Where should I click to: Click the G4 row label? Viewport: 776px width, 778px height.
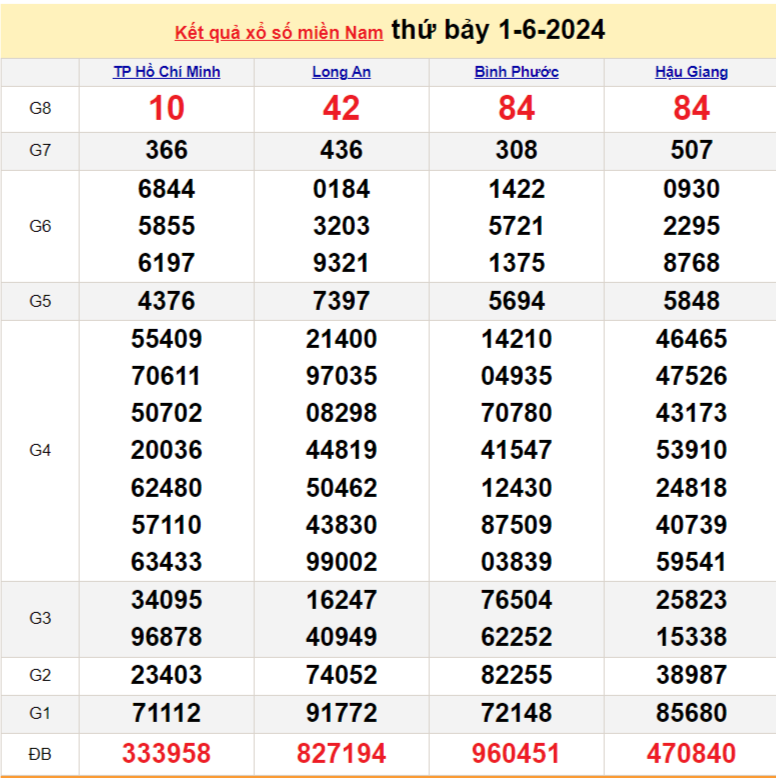[x=40, y=451]
